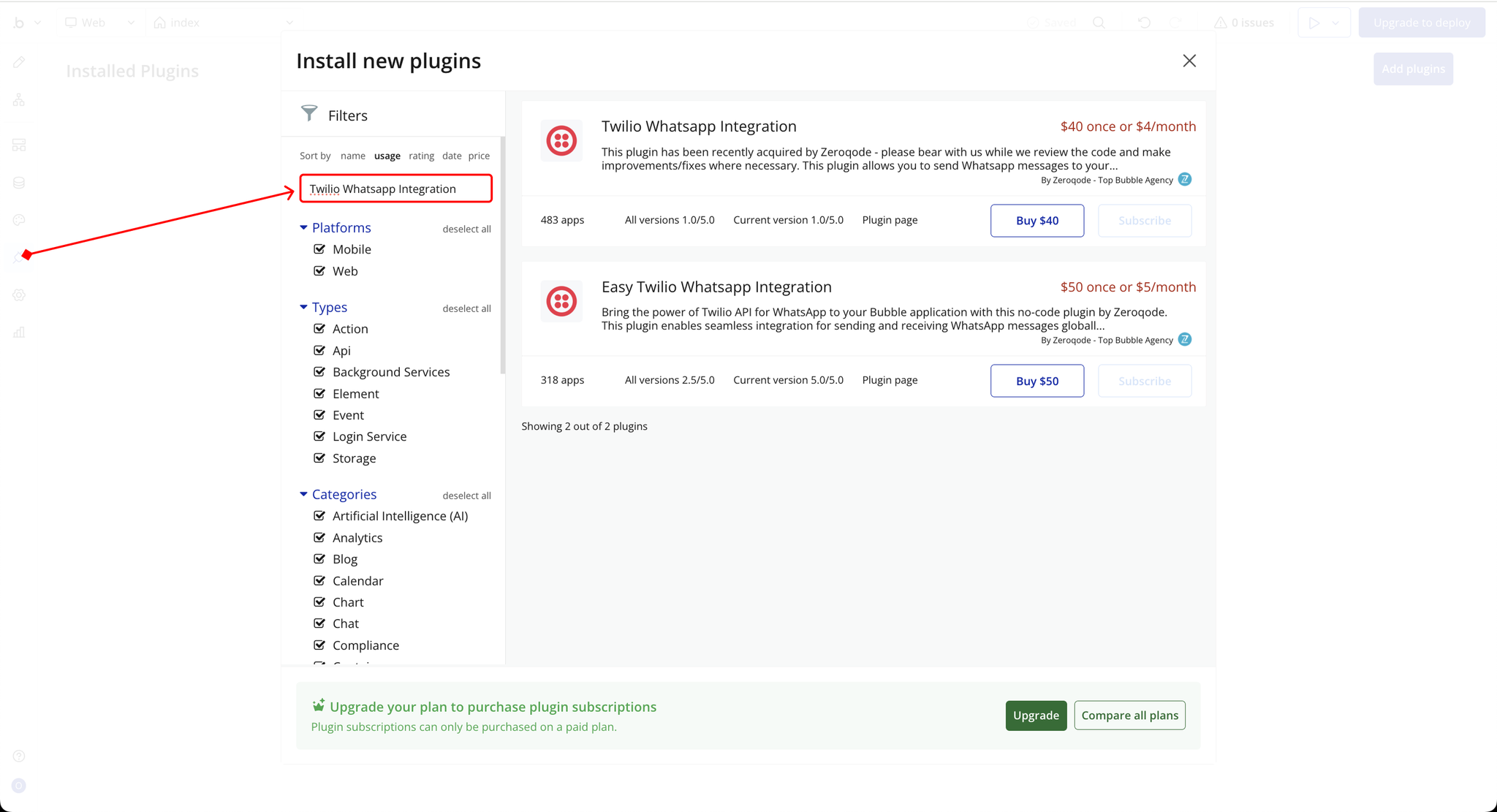Sort plugins by rating
The height and width of the screenshot is (812, 1497).
(421, 156)
